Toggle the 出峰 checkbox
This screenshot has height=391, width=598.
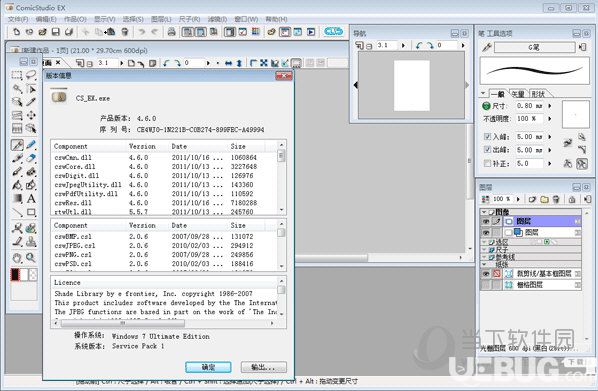[487, 150]
